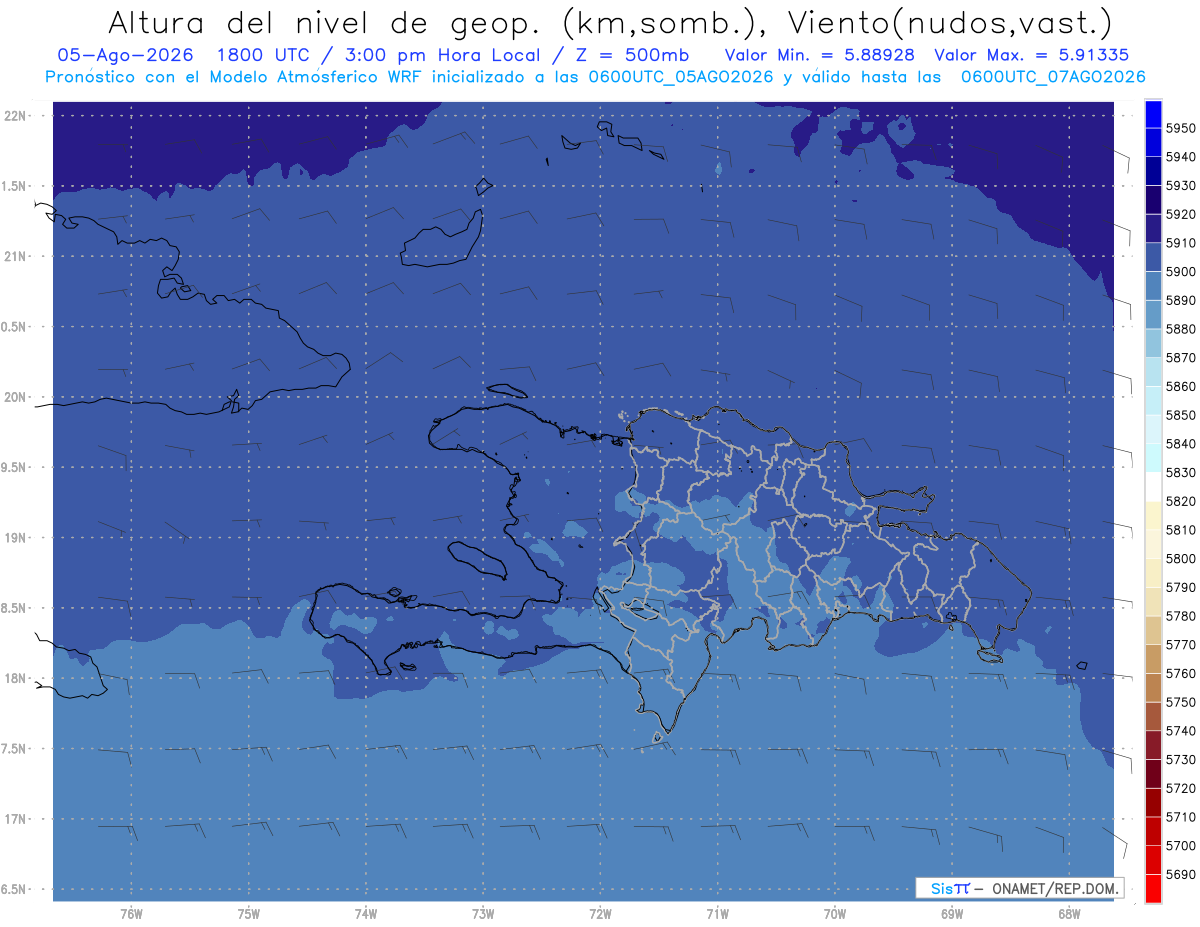Screen dimensions: 1200x927
Task: Click the '21N' latitude axis label
Action: tap(16, 257)
